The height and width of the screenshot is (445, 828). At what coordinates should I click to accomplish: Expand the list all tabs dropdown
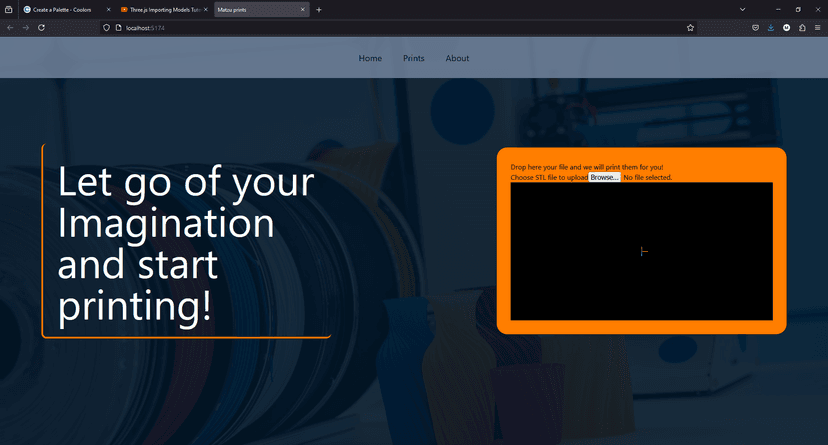742,9
